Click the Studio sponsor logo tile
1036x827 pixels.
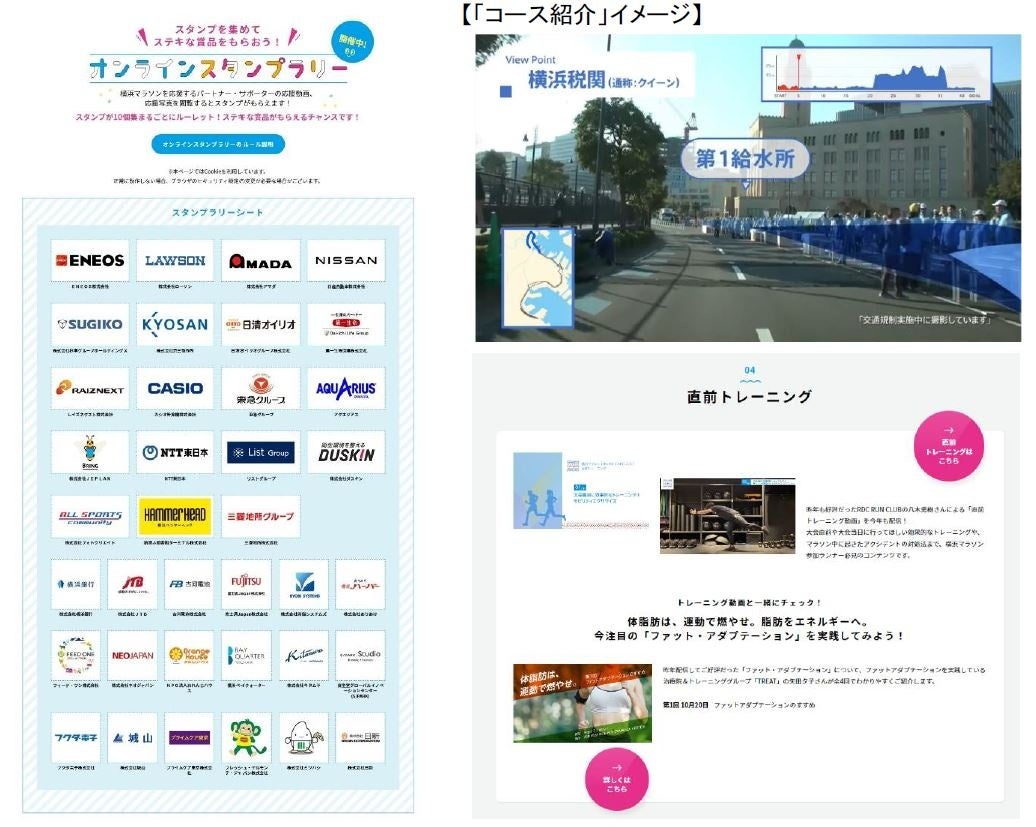(x=360, y=655)
